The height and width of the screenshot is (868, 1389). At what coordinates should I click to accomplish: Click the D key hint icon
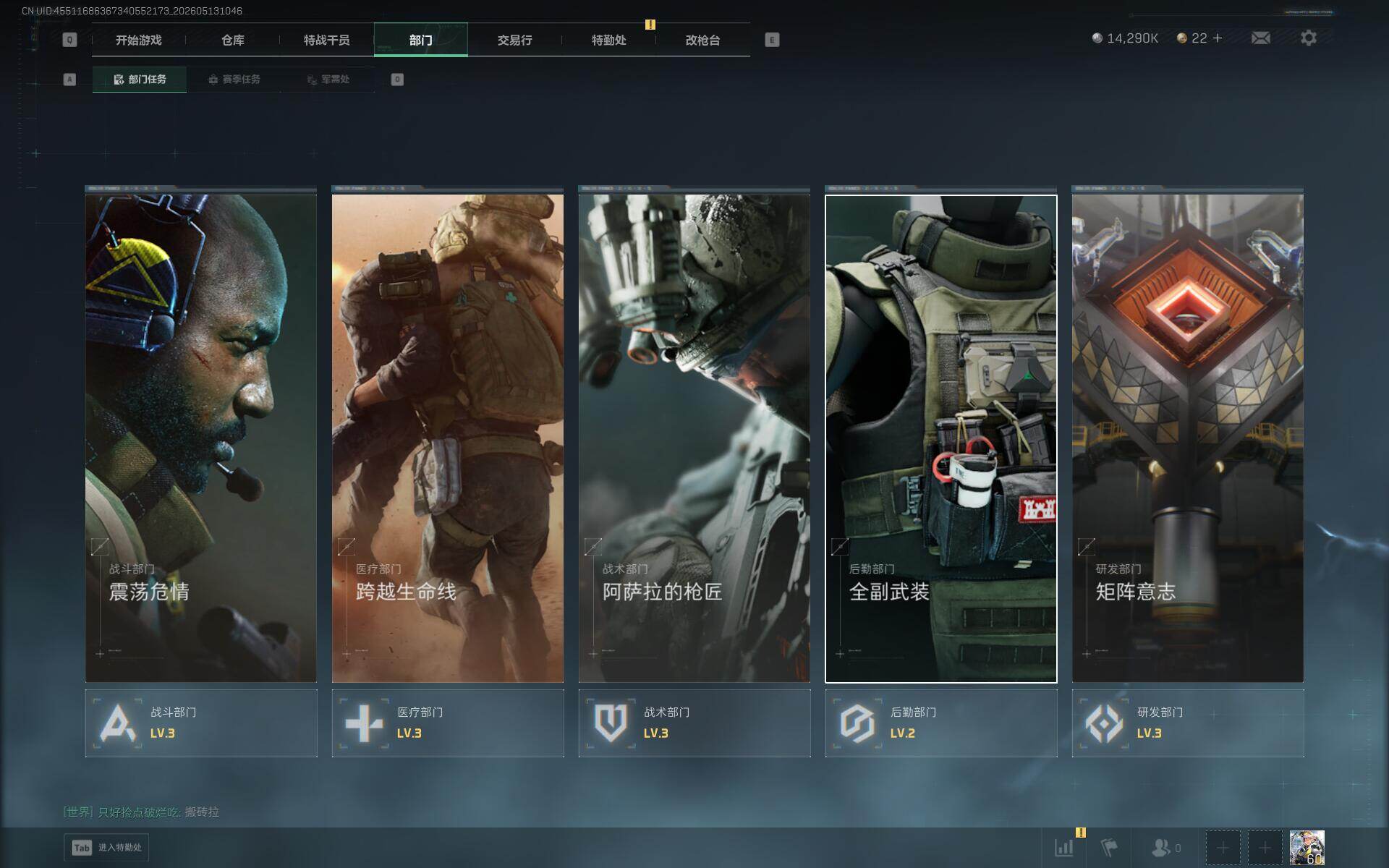397,80
